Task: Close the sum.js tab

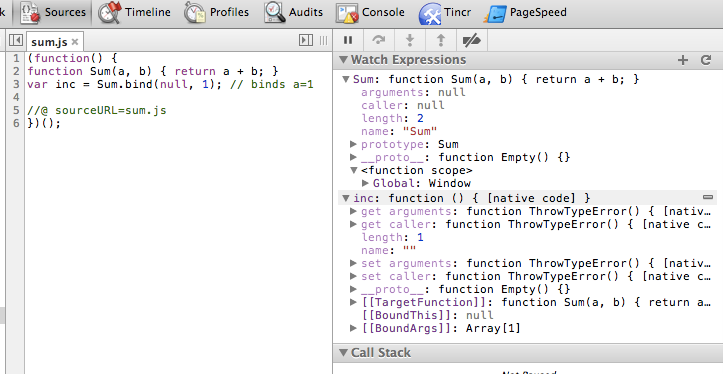Action: 75,42
